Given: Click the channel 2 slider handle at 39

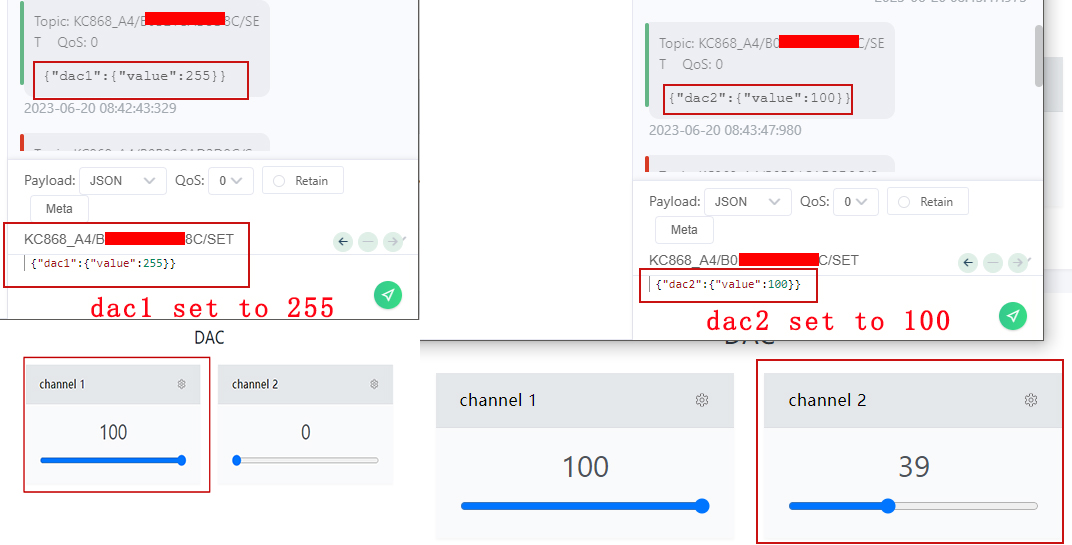Looking at the screenshot, I should click(x=888, y=506).
